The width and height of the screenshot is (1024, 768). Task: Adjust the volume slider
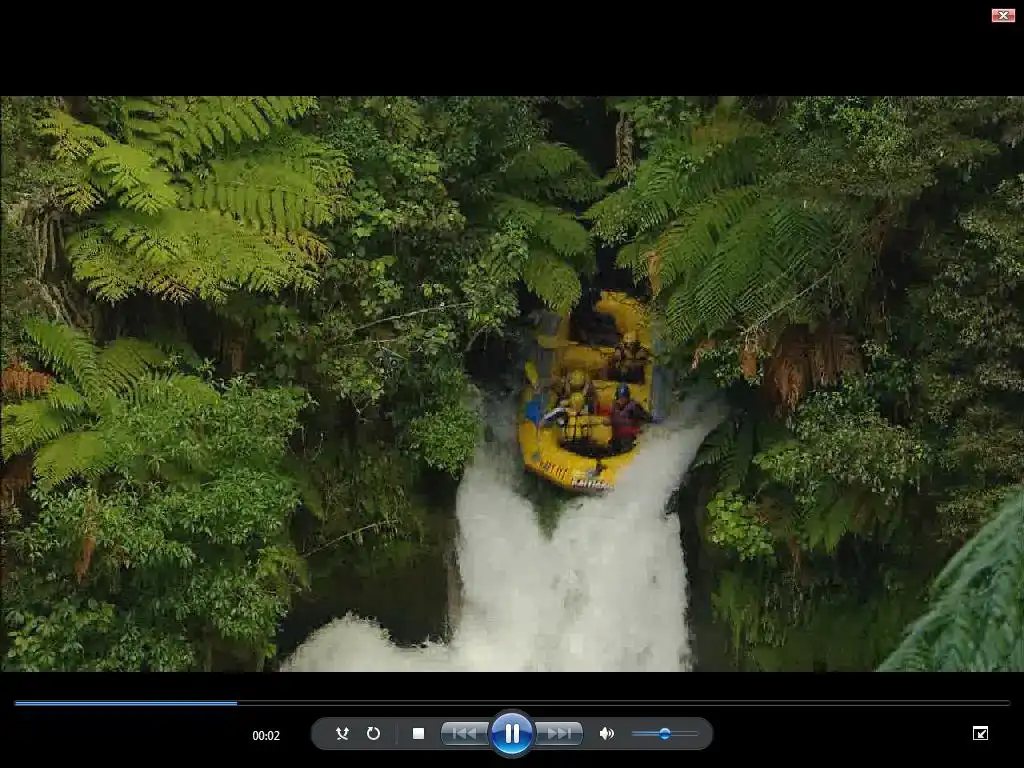coord(665,733)
